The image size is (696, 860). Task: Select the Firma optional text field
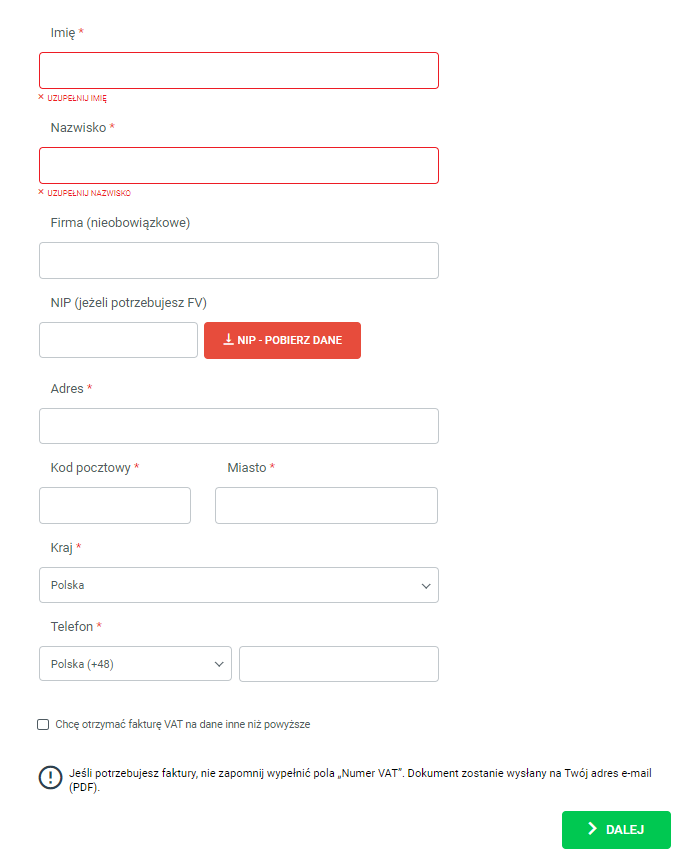238,260
